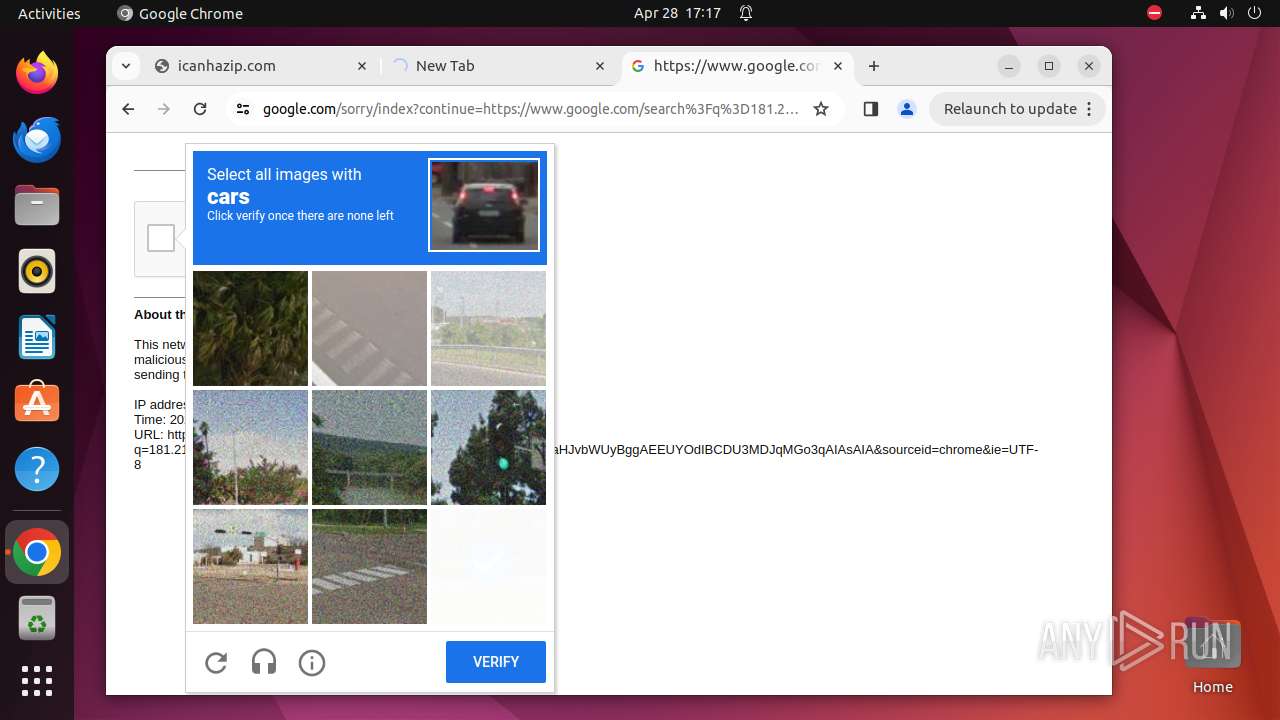1280x720 pixels.
Task: Close the icanhazip.com tab
Action: pyautogui.click(x=362, y=66)
